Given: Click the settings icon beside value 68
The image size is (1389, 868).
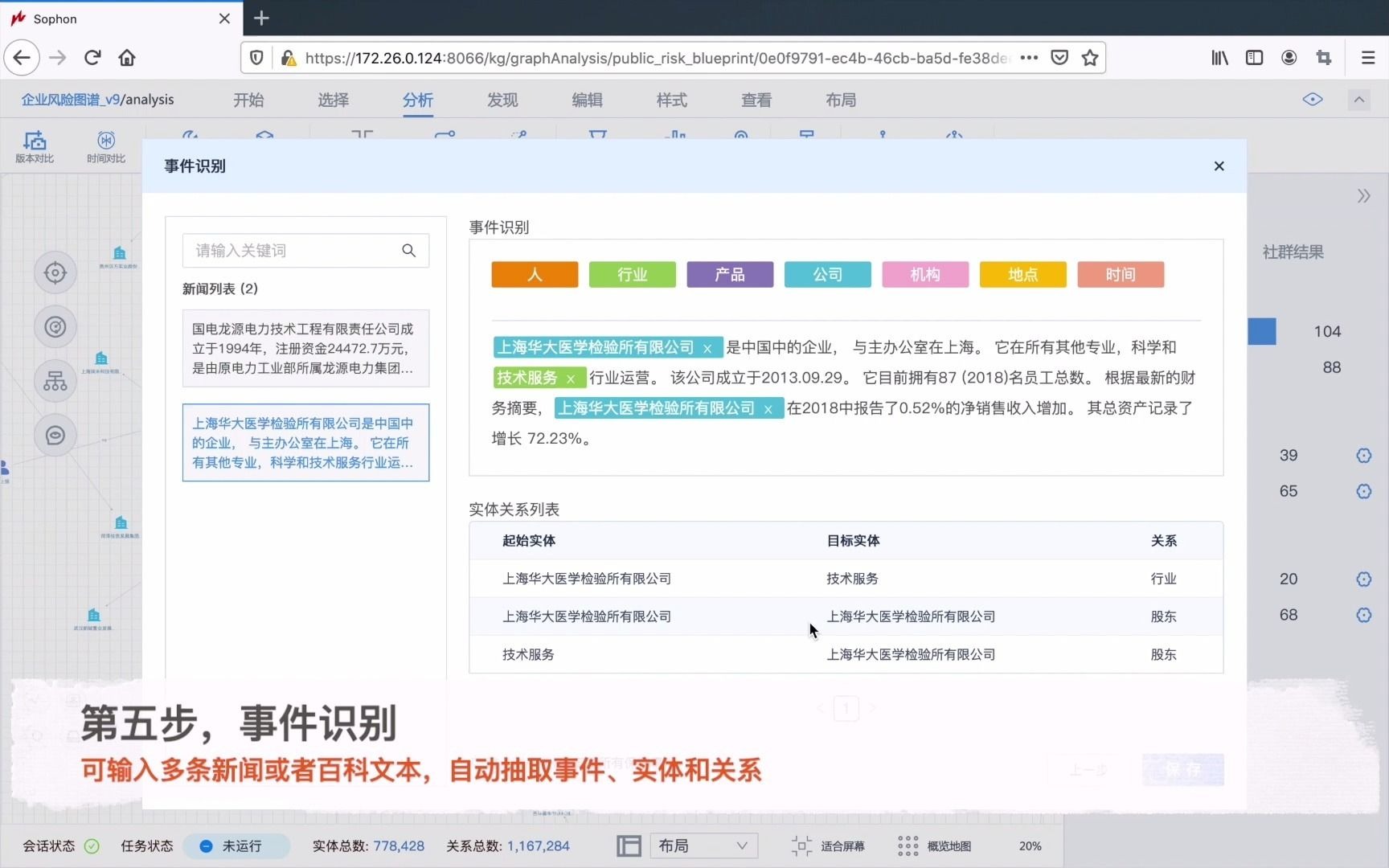Looking at the screenshot, I should [1364, 615].
